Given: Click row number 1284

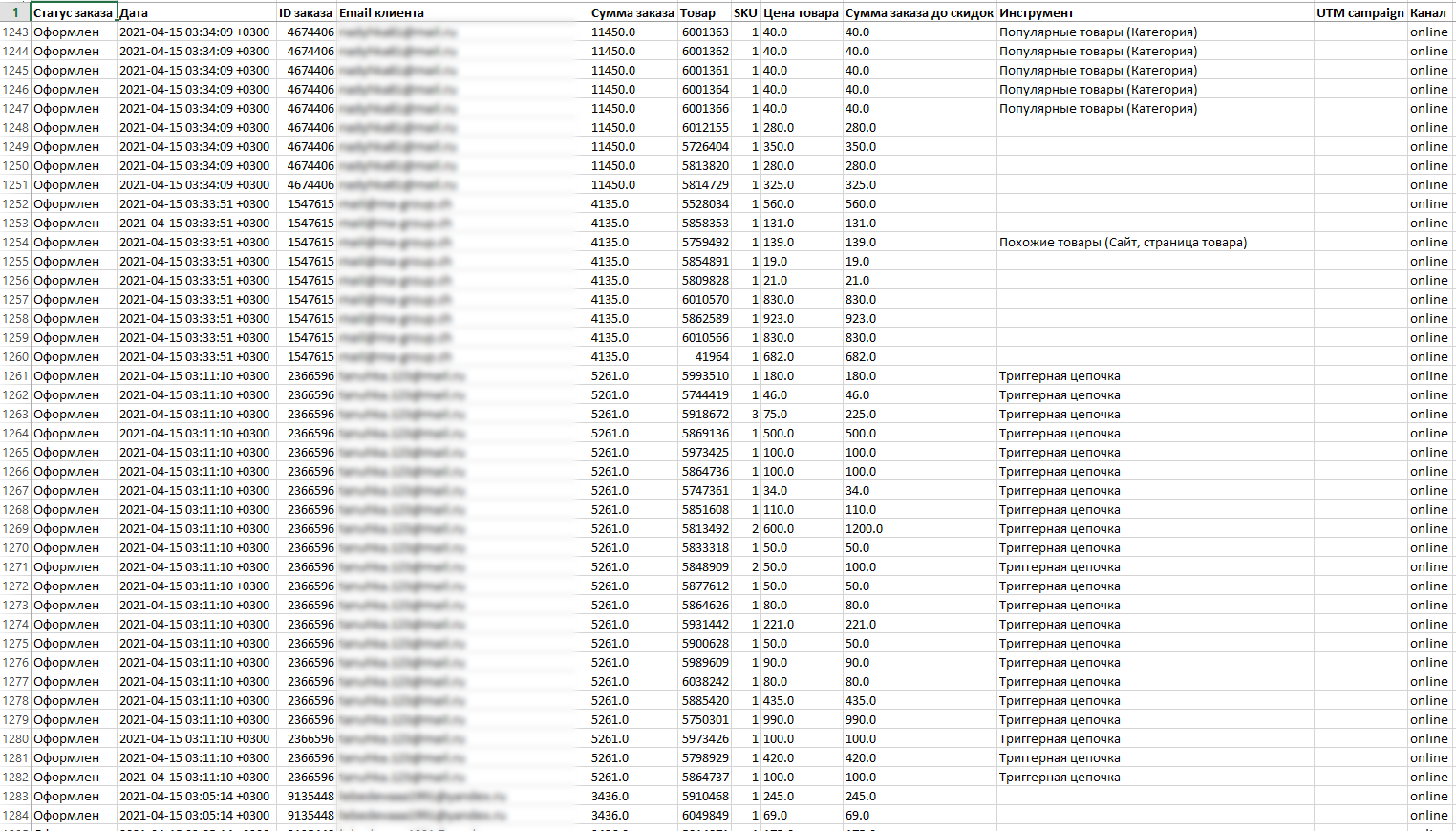Looking at the screenshot, I should [x=15, y=815].
